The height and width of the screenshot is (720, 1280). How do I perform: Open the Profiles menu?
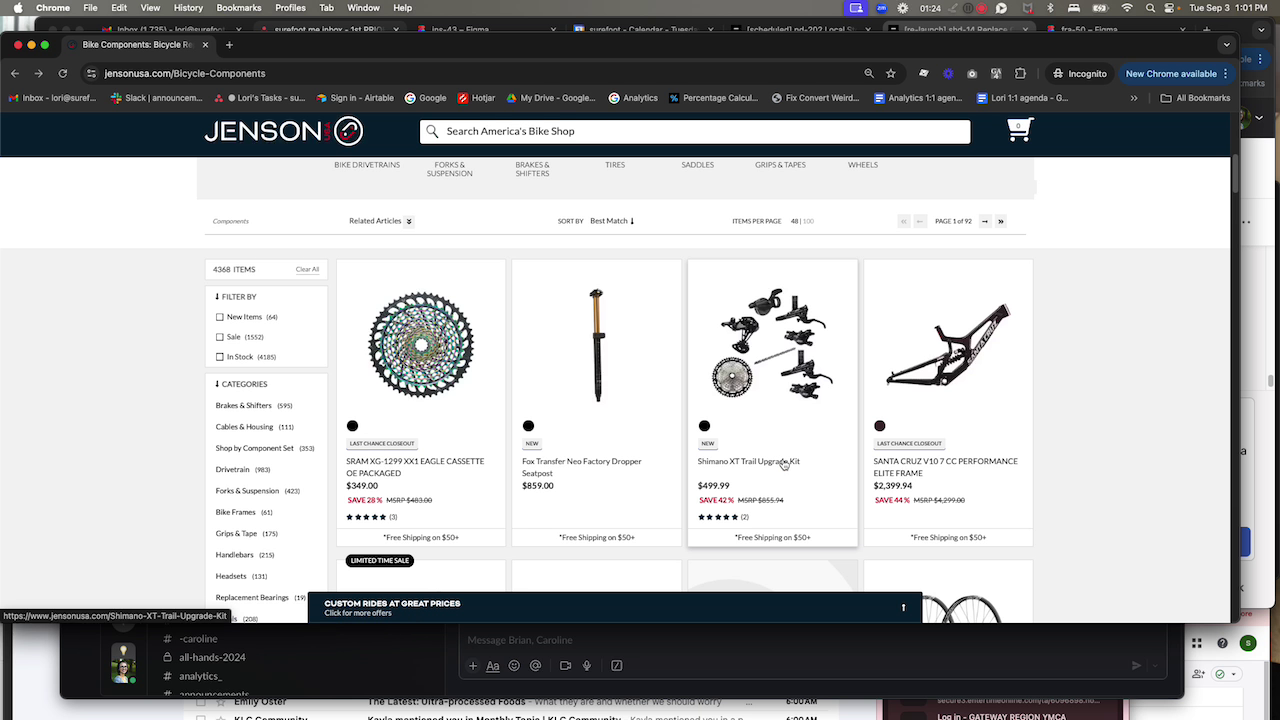click(x=290, y=8)
